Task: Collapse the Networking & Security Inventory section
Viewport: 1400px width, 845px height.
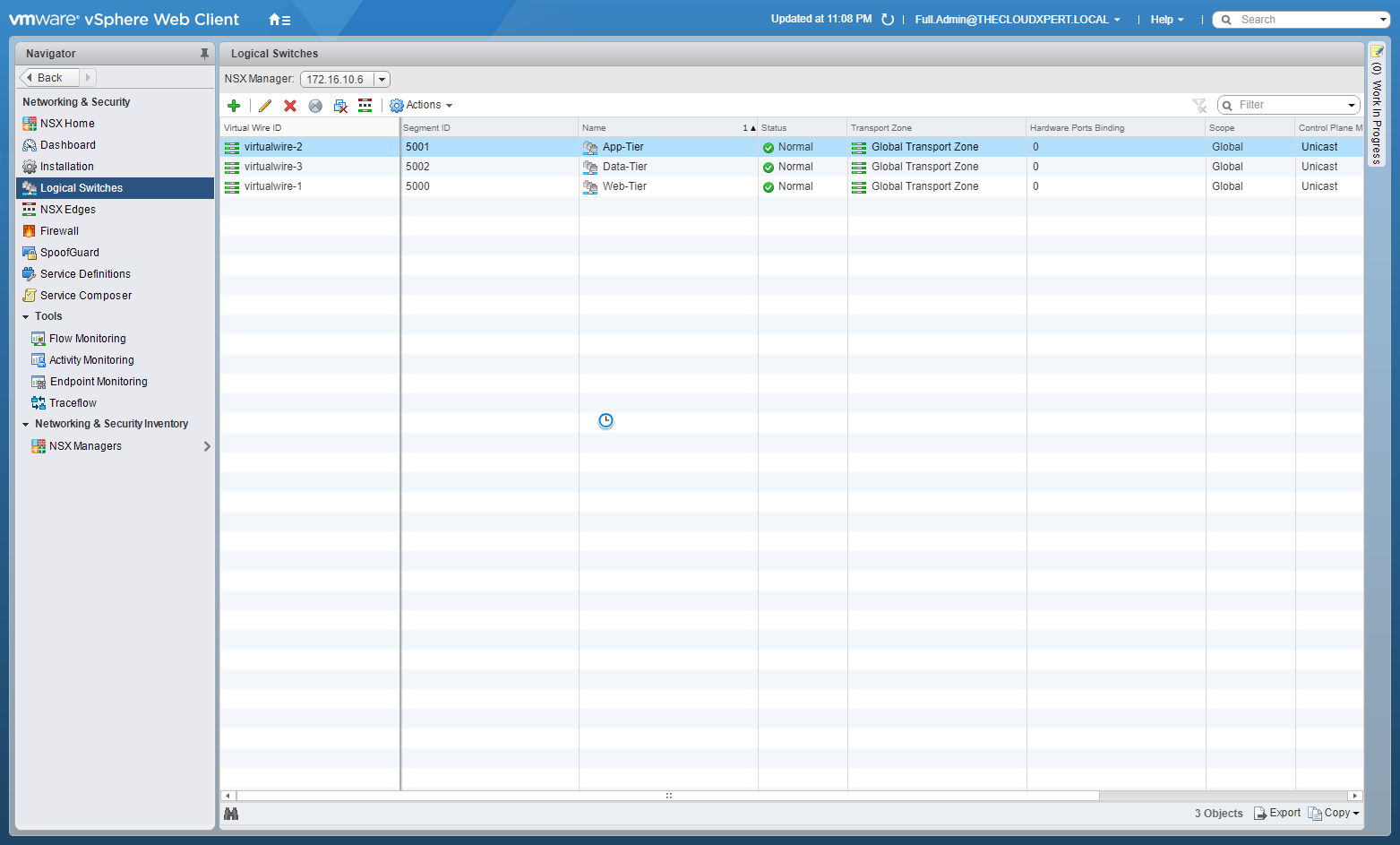Action: 26,425
